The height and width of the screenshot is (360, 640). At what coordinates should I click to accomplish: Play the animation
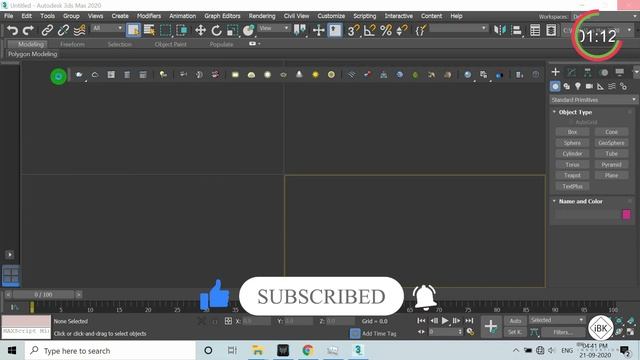pos(445,321)
